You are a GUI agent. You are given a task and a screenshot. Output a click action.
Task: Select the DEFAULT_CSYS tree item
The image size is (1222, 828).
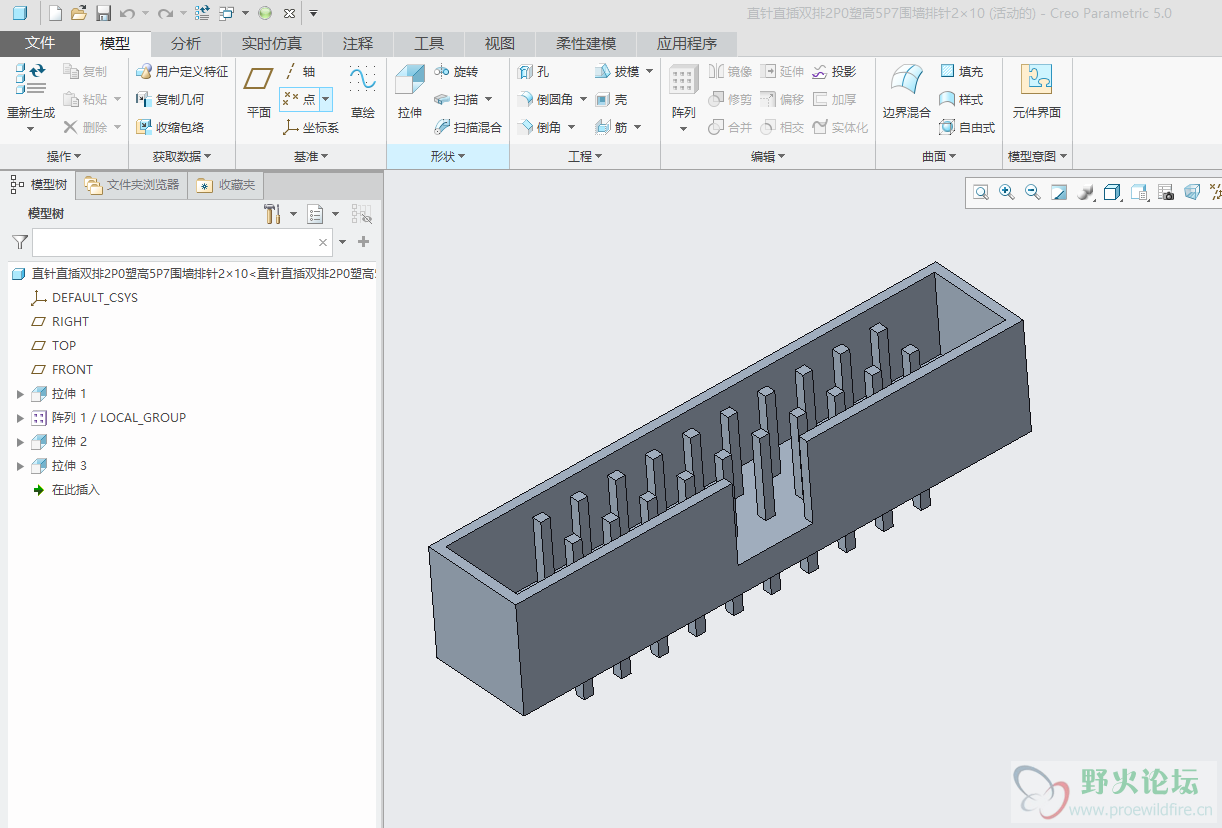pos(85,298)
